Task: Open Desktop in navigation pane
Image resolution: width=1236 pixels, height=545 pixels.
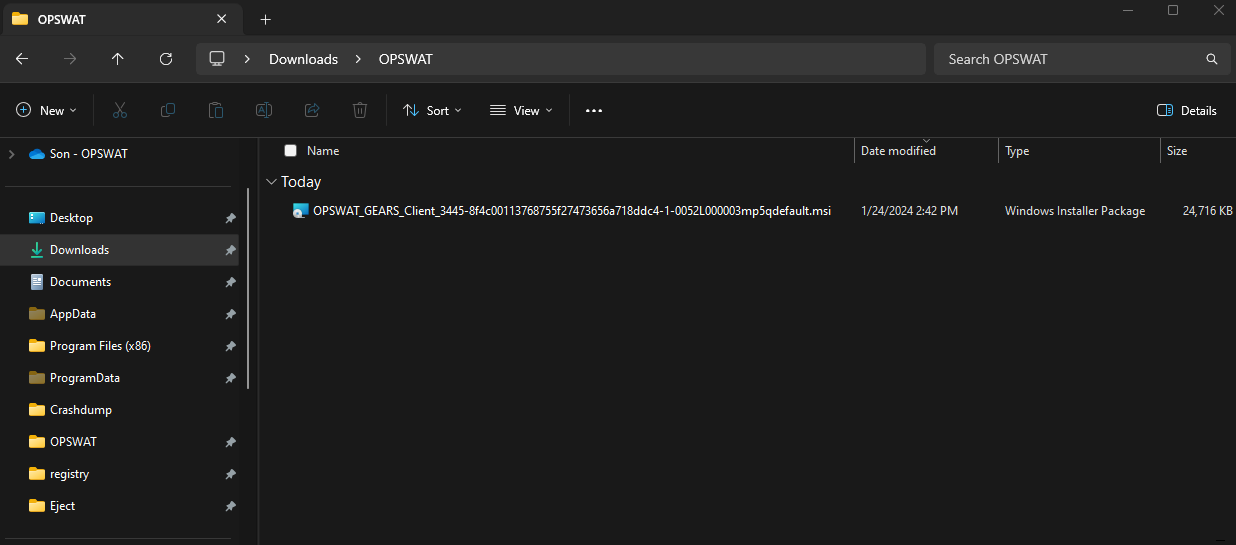Action: [71, 218]
